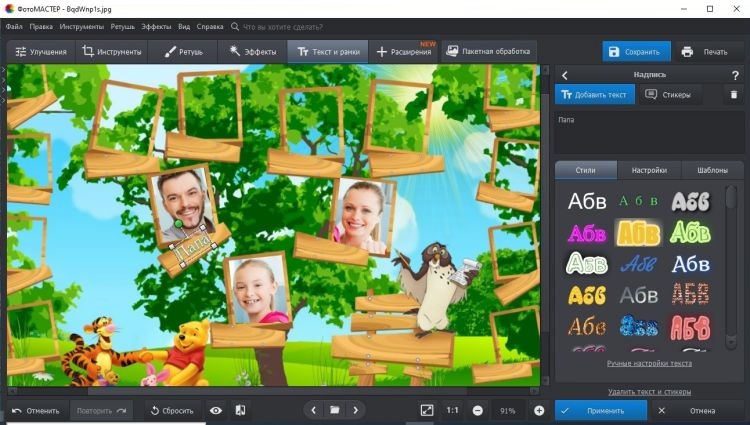The image size is (750, 425).
Task: Set zoom to 1:1 scale
Action: (x=452, y=410)
